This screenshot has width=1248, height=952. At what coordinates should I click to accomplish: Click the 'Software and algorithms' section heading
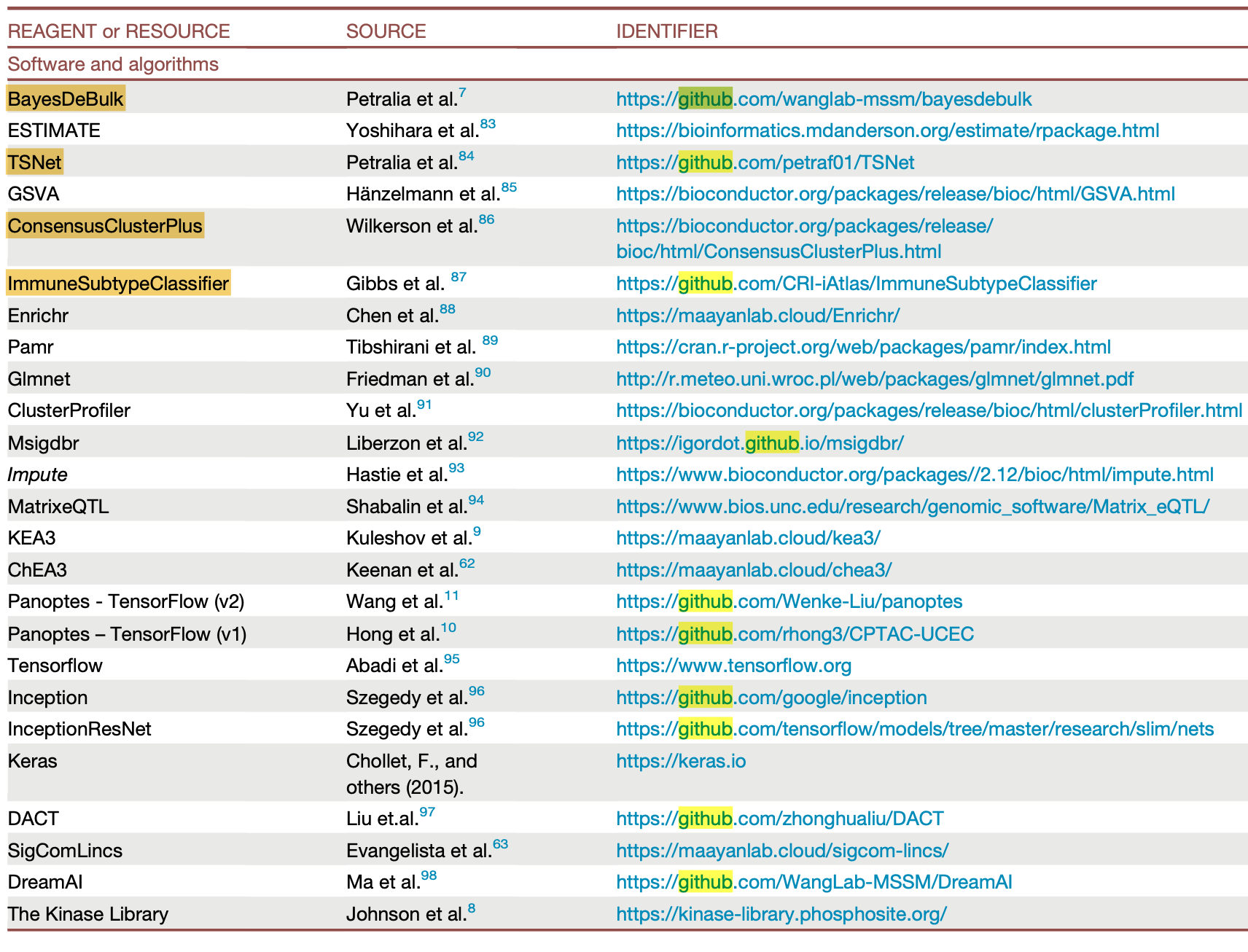(x=113, y=64)
